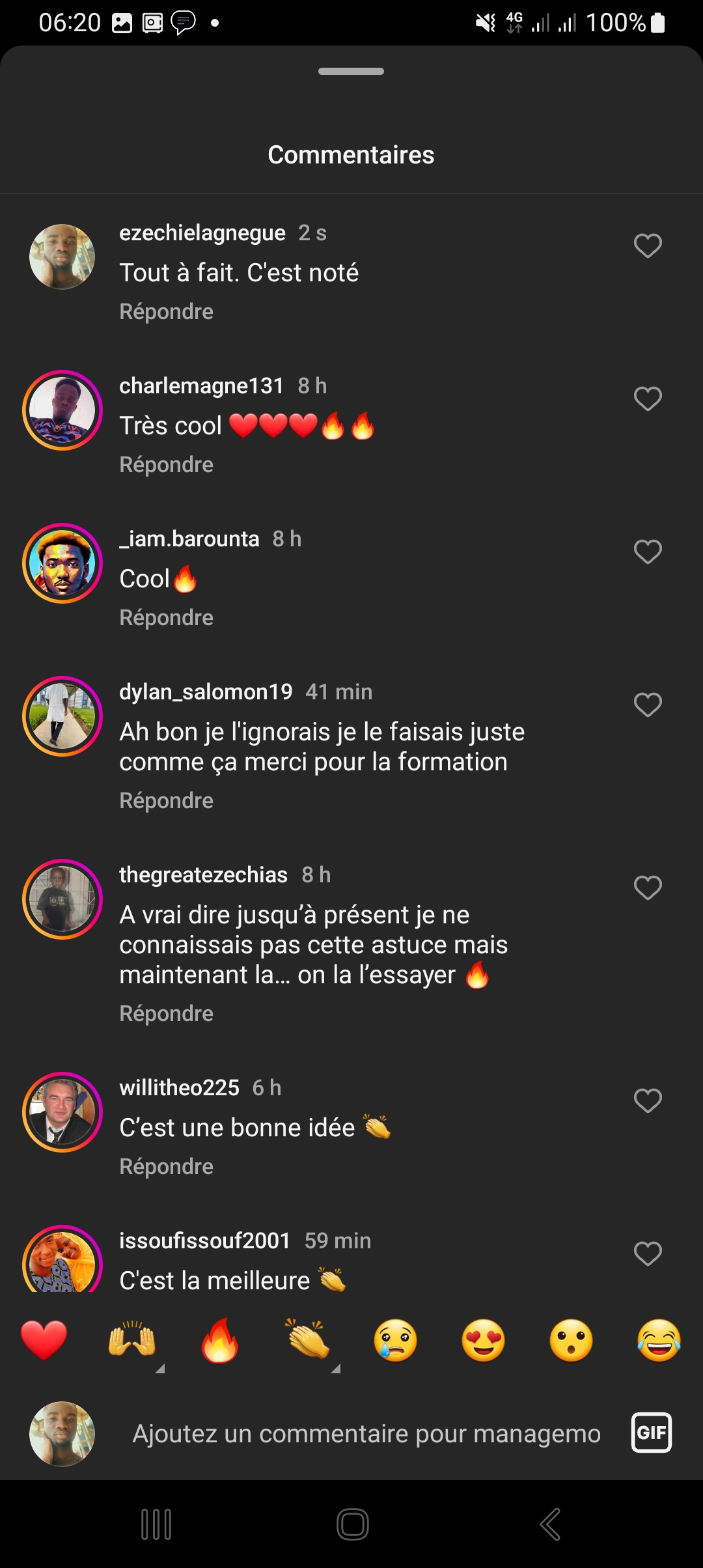Select the heart-eyes emoji

pos(484,1341)
